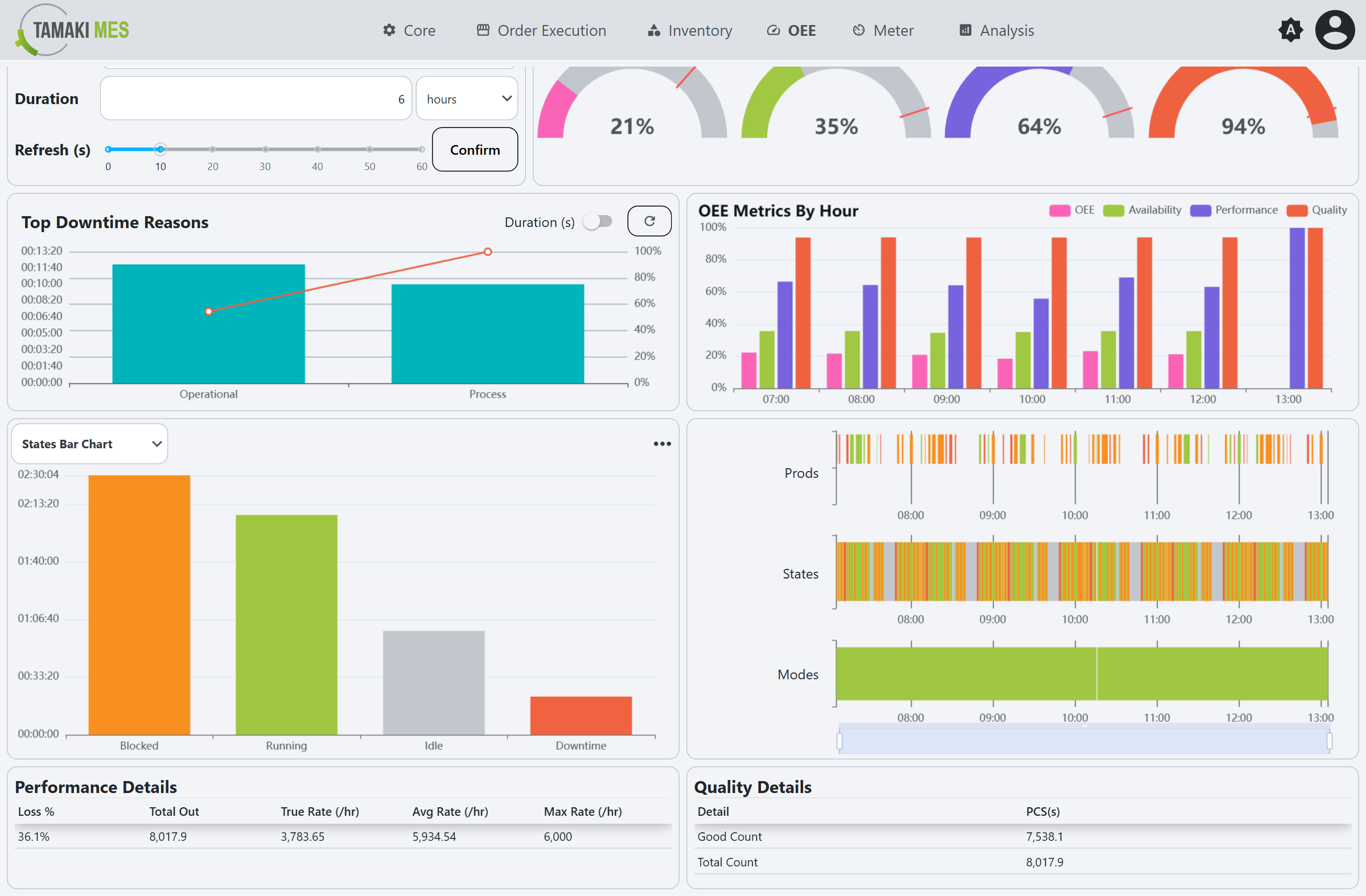Click the Modes timeline bar
1366x896 pixels.
click(x=1082, y=674)
